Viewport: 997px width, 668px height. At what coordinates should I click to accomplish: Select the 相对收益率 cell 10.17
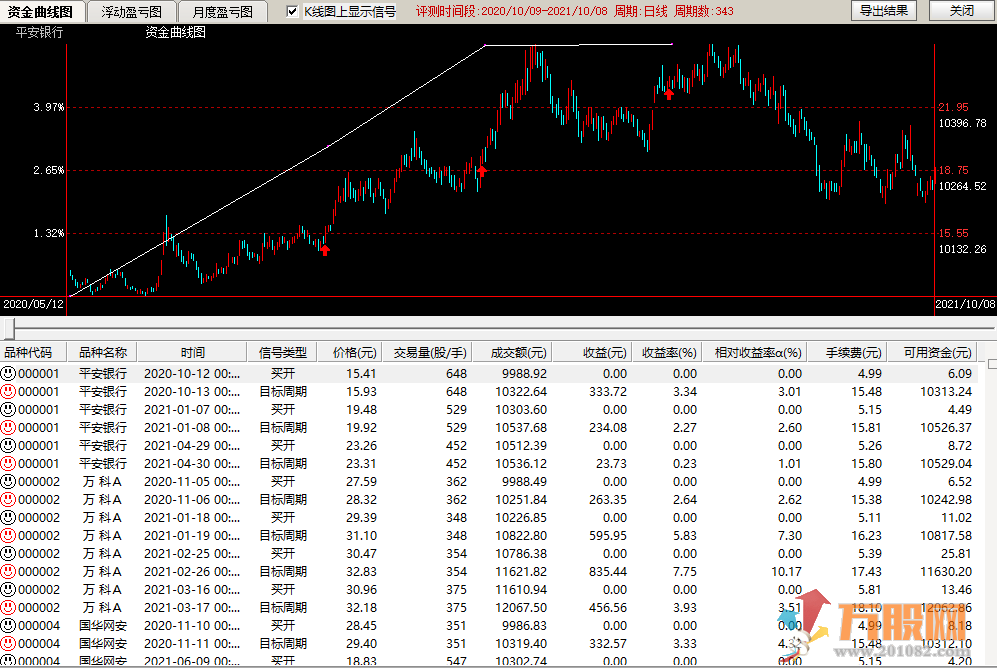click(787, 572)
